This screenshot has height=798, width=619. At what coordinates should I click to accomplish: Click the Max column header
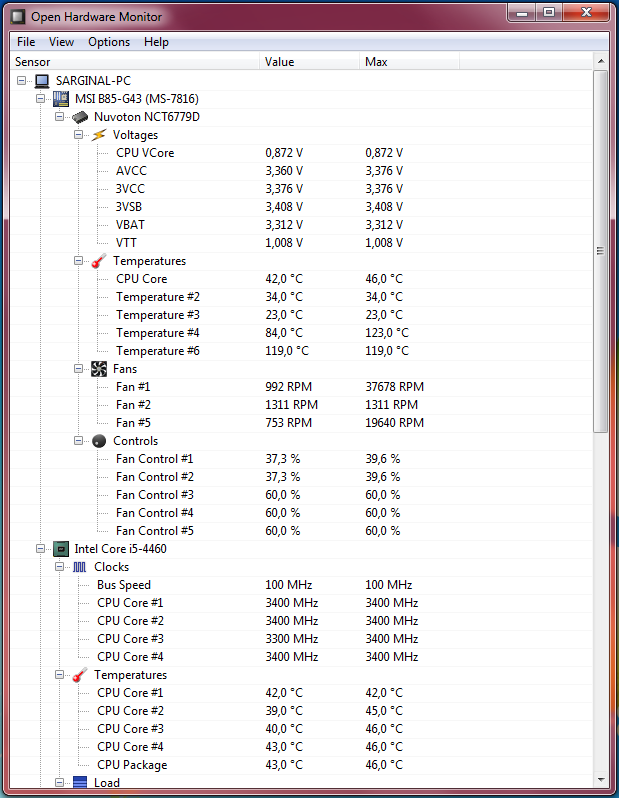tap(409, 62)
